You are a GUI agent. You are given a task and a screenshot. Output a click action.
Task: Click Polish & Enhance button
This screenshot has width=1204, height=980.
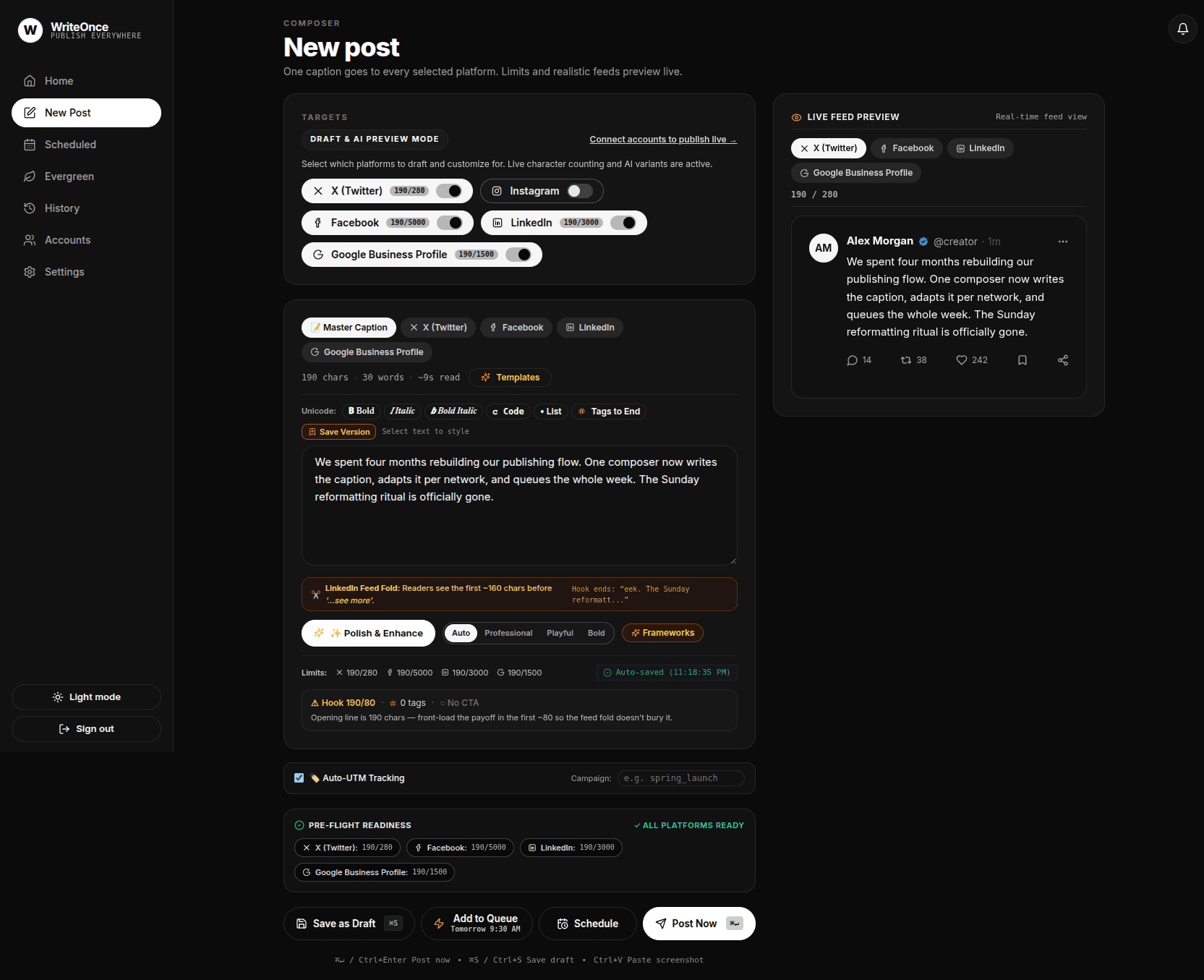click(x=368, y=633)
